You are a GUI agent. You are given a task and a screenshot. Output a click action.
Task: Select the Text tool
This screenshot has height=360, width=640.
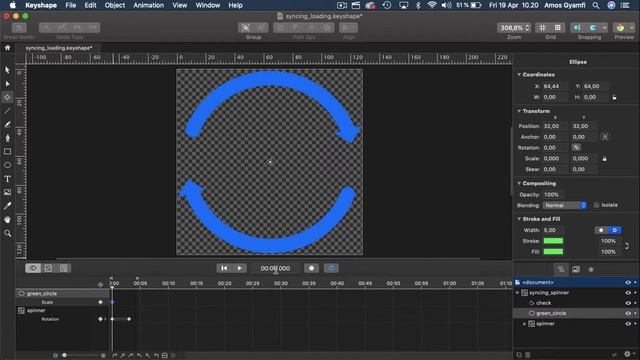7,179
